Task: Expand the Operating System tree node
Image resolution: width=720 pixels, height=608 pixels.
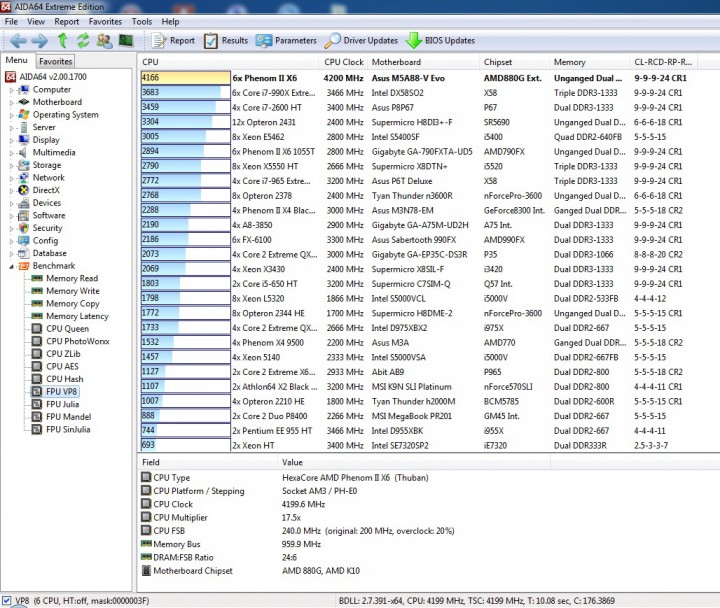Action: point(11,116)
